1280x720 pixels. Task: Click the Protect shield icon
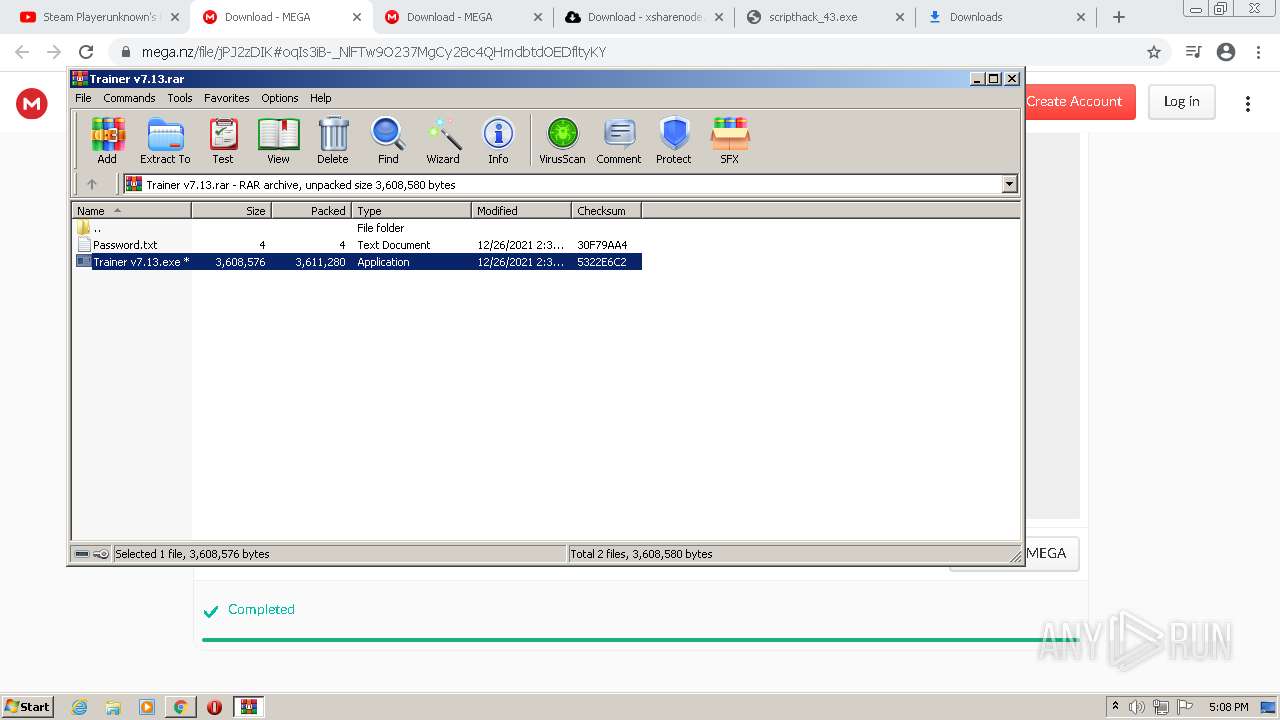[674, 140]
